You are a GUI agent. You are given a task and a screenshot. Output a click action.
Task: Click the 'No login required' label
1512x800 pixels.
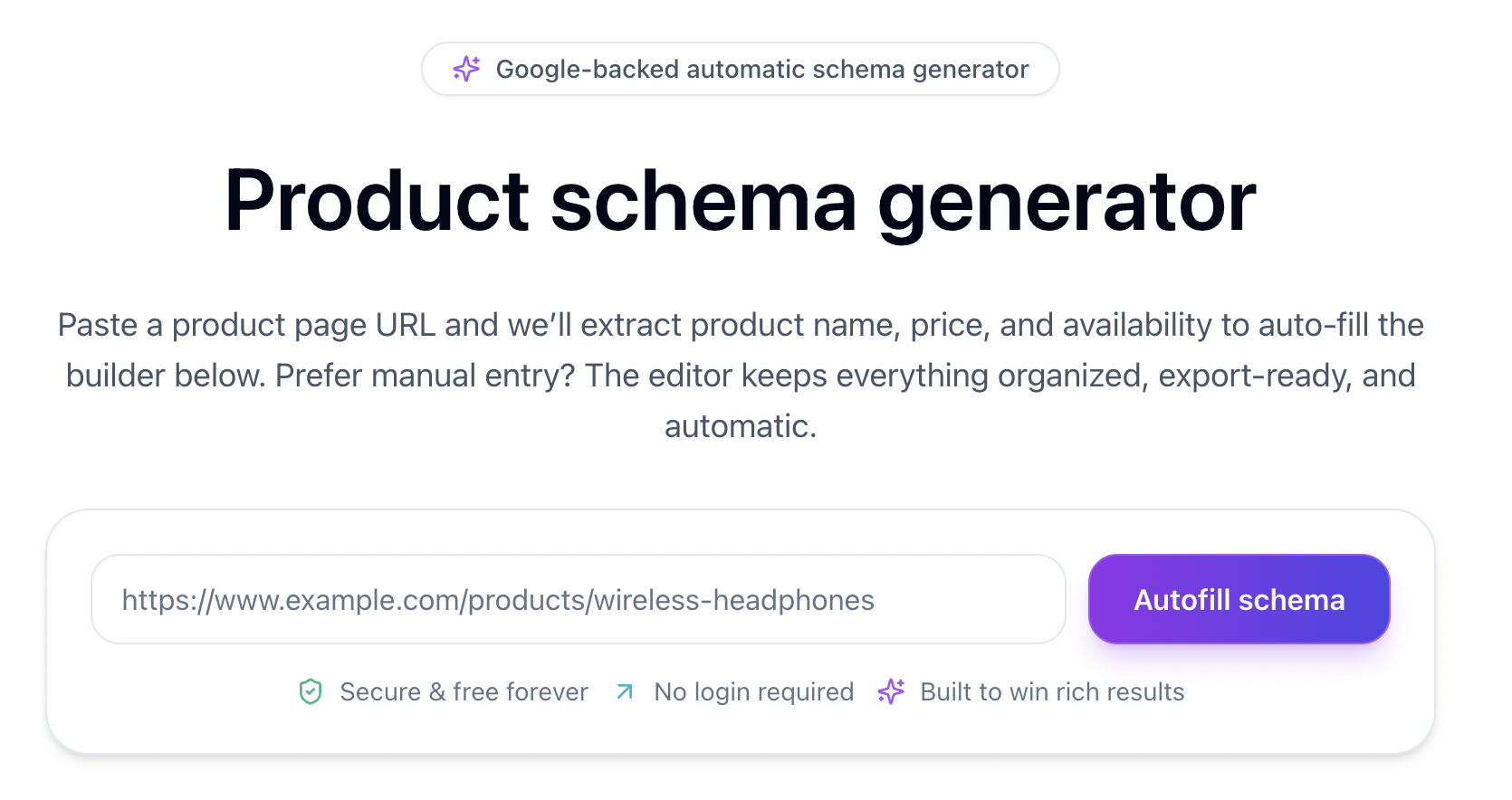tap(753, 692)
